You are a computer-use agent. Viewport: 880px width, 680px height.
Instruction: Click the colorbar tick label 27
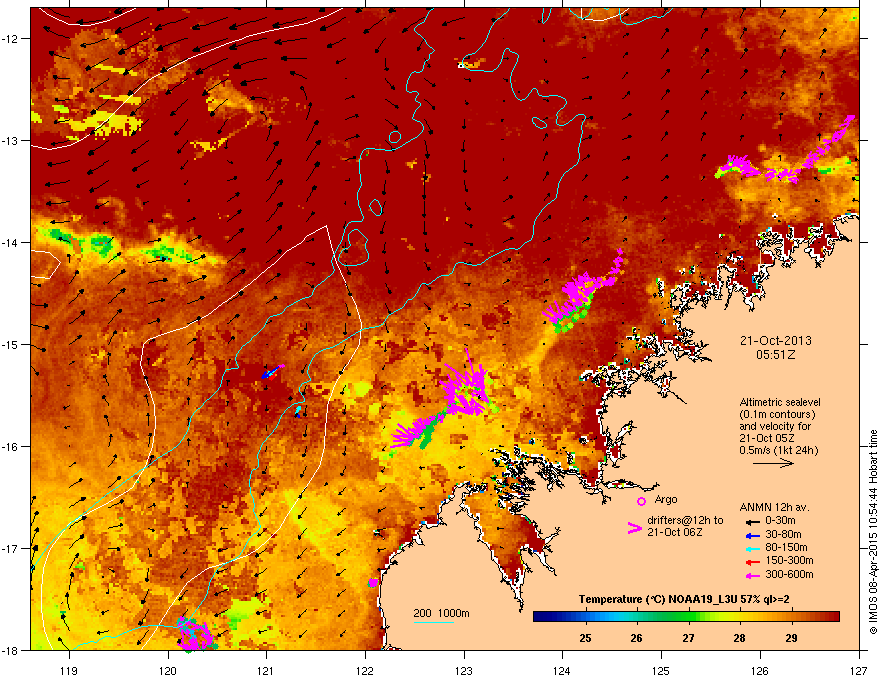coord(688,638)
